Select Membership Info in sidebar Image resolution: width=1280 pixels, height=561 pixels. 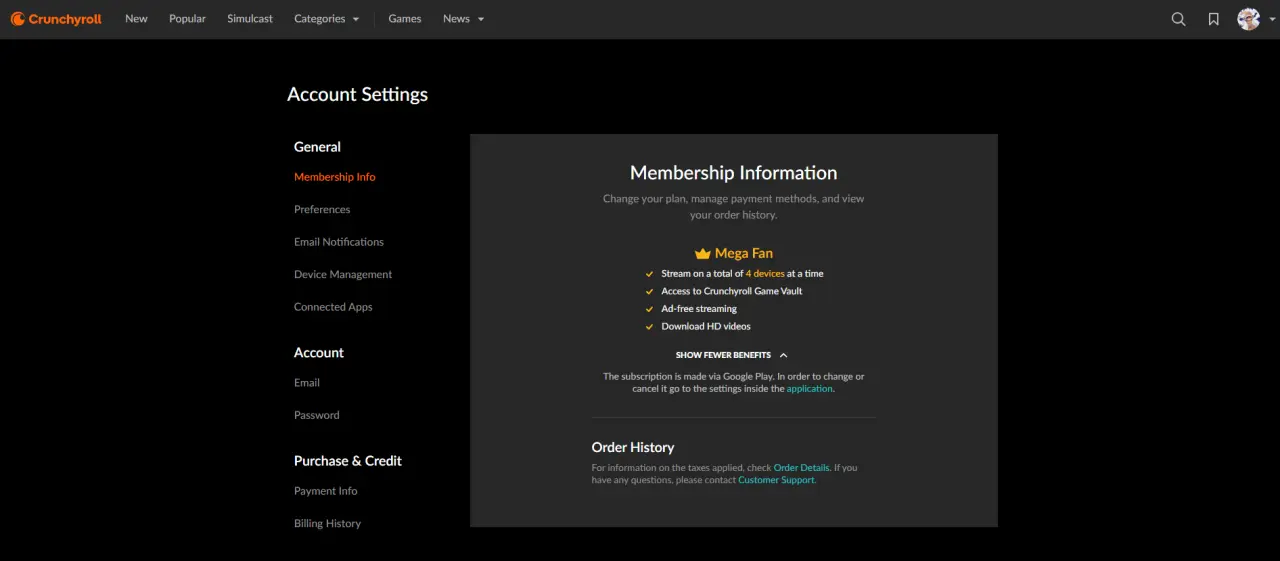pyautogui.click(x=335, y=177)
